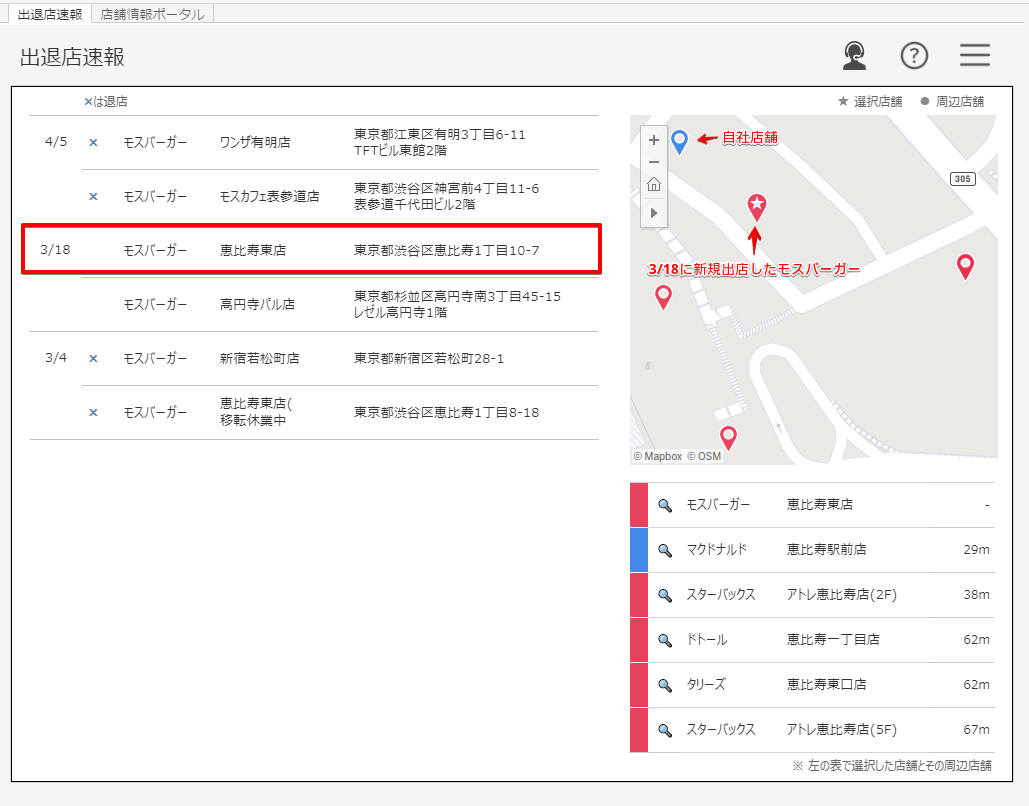This screenshot has height=806, width=1029.
Task: Switch to 店舗情報ポータル tab
Action: 152,14
